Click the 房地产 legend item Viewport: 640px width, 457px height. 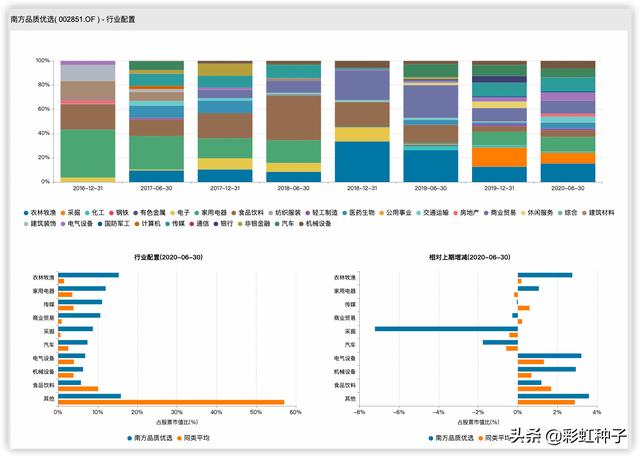(x=466, y=213)
